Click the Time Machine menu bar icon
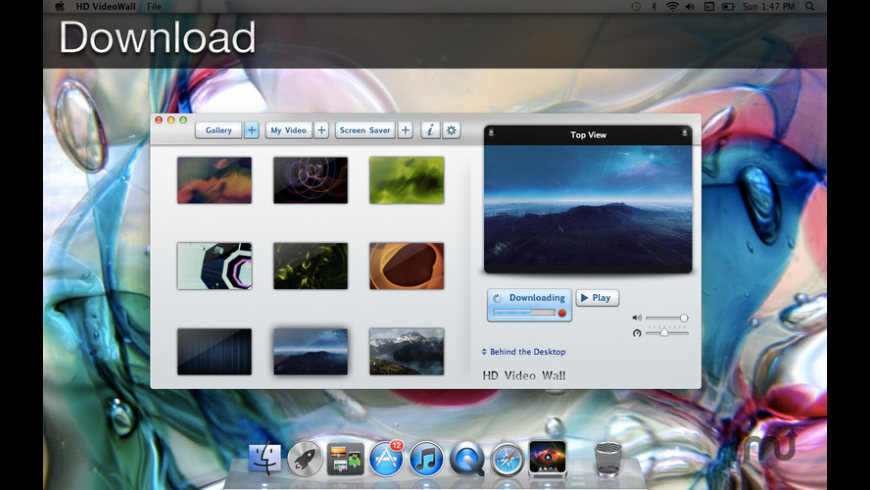870x490 pixels. (636, 7)
